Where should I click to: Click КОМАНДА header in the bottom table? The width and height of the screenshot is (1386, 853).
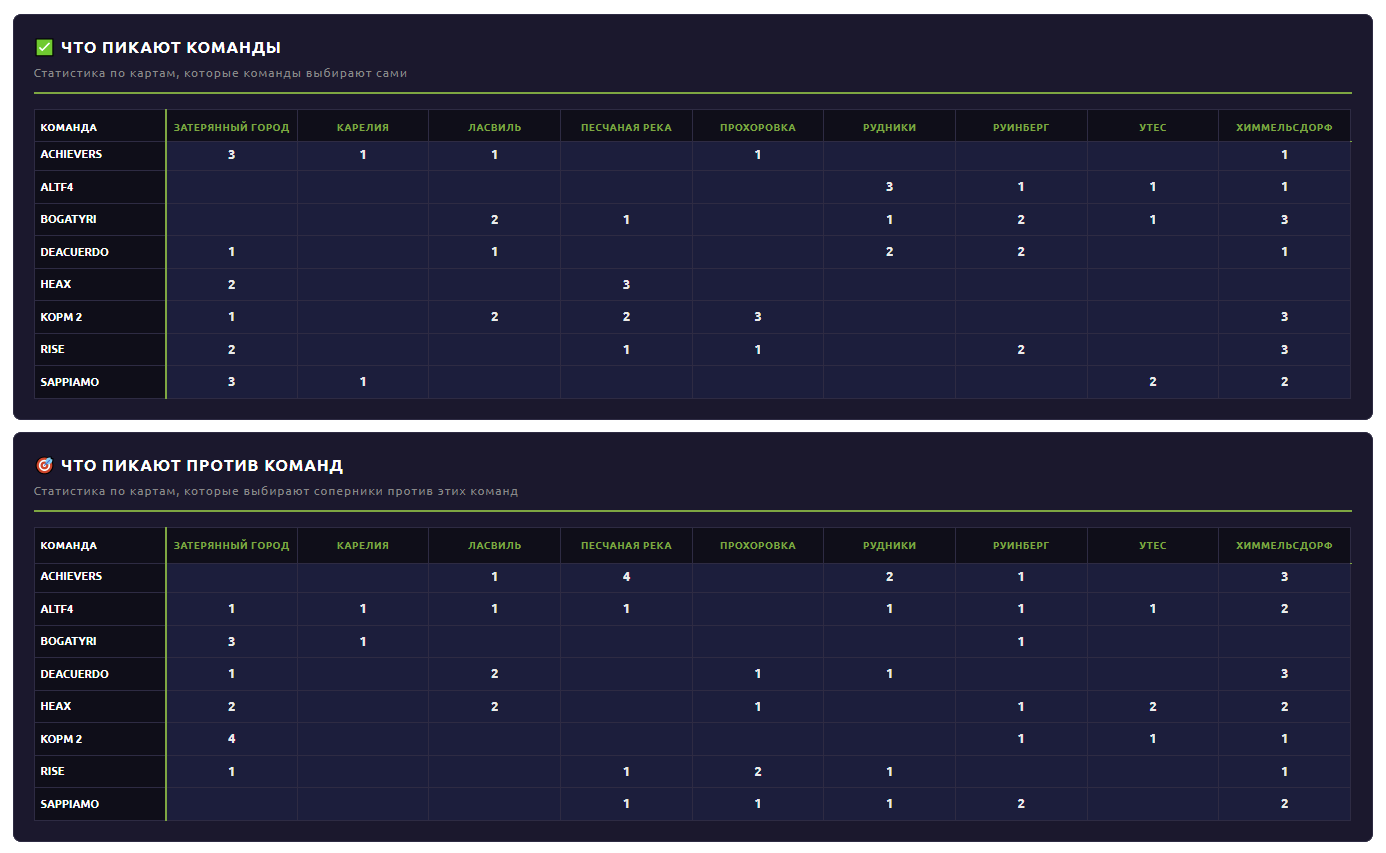click(68, 545)
